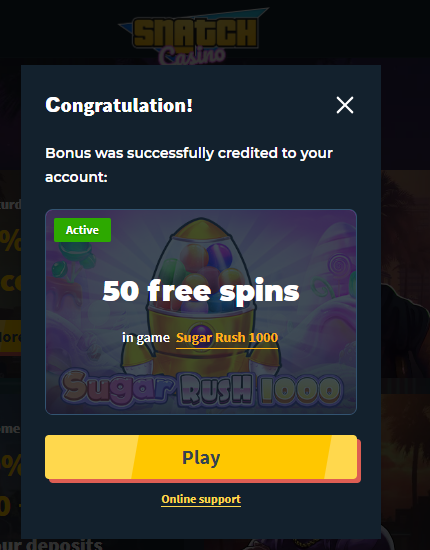Image resolution: width=430 pixels, height=550 pixels.
Task: Click the 'in game' label
Action: click(146, 337)
